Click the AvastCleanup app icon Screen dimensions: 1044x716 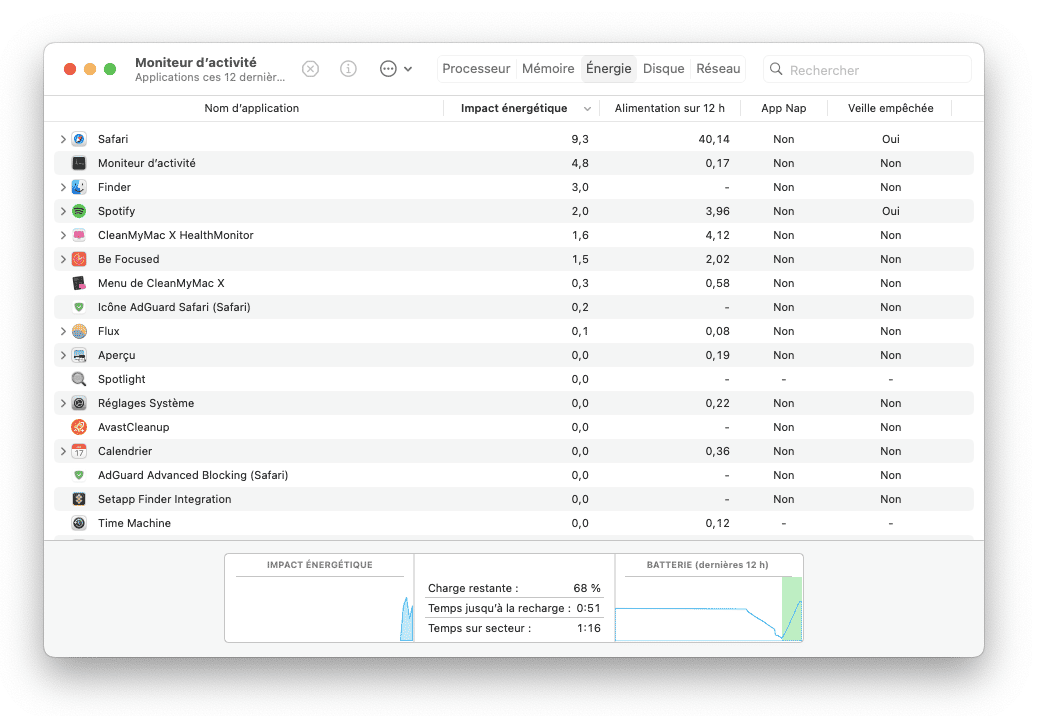[79, 427]
